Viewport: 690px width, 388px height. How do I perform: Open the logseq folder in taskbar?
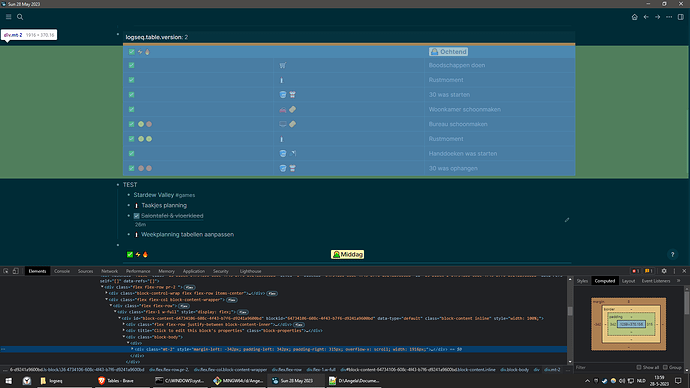coord(51,381)
